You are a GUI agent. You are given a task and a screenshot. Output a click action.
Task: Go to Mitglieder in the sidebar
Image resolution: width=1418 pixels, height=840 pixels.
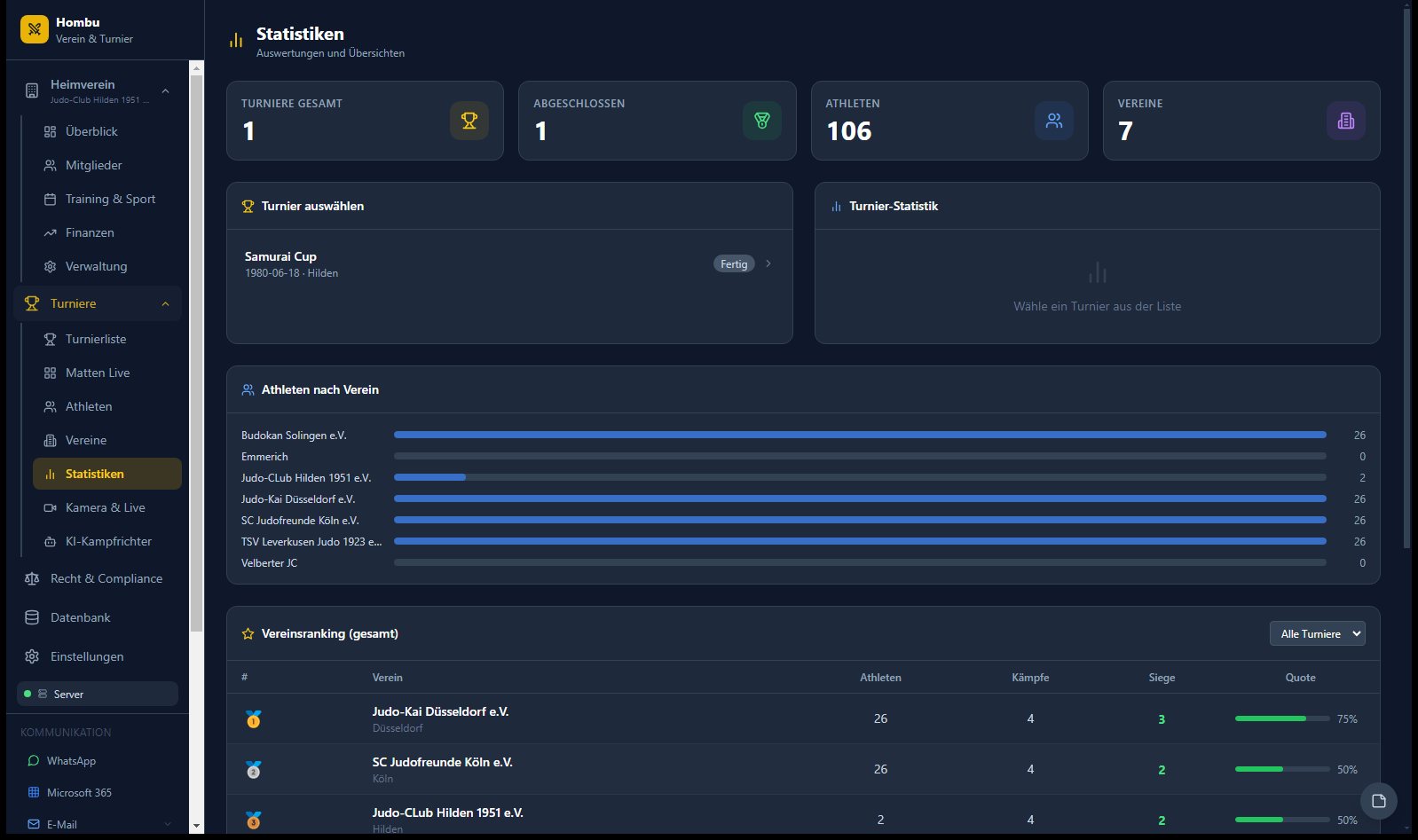click(x=107, y=165)
